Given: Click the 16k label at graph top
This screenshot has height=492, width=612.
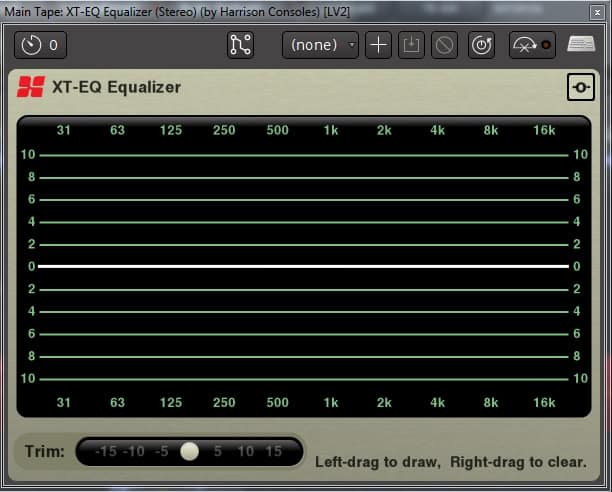Looking at the screenshot, I should (544, 130).
